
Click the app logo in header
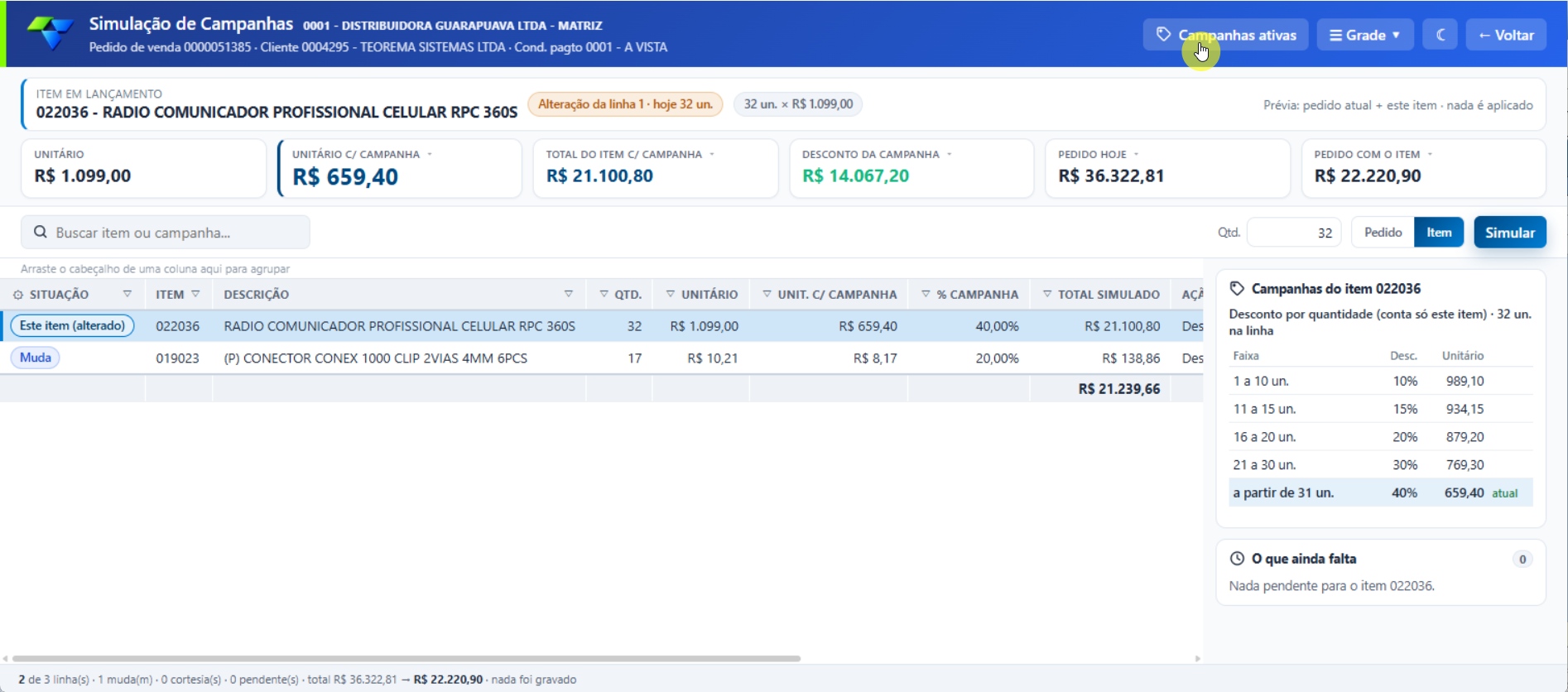[50, 33]
